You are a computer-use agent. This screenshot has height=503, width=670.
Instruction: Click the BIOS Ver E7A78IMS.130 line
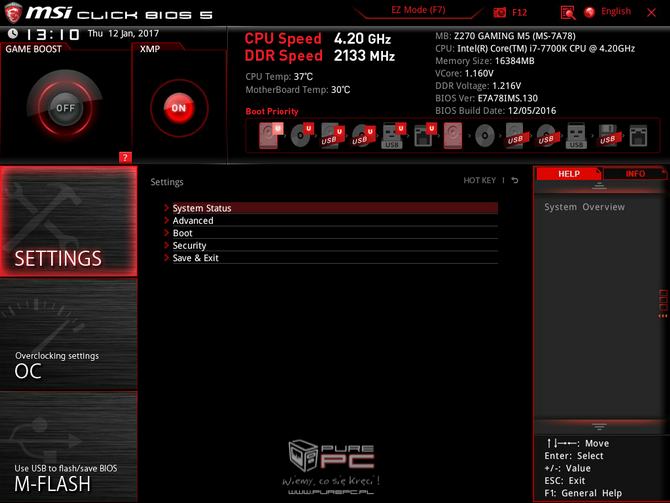click(x=486, y=98)
